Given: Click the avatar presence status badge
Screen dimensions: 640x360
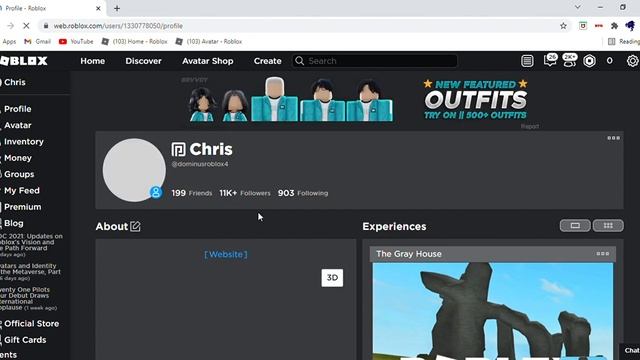Looking at the screenshot, I should click(156, 192).
